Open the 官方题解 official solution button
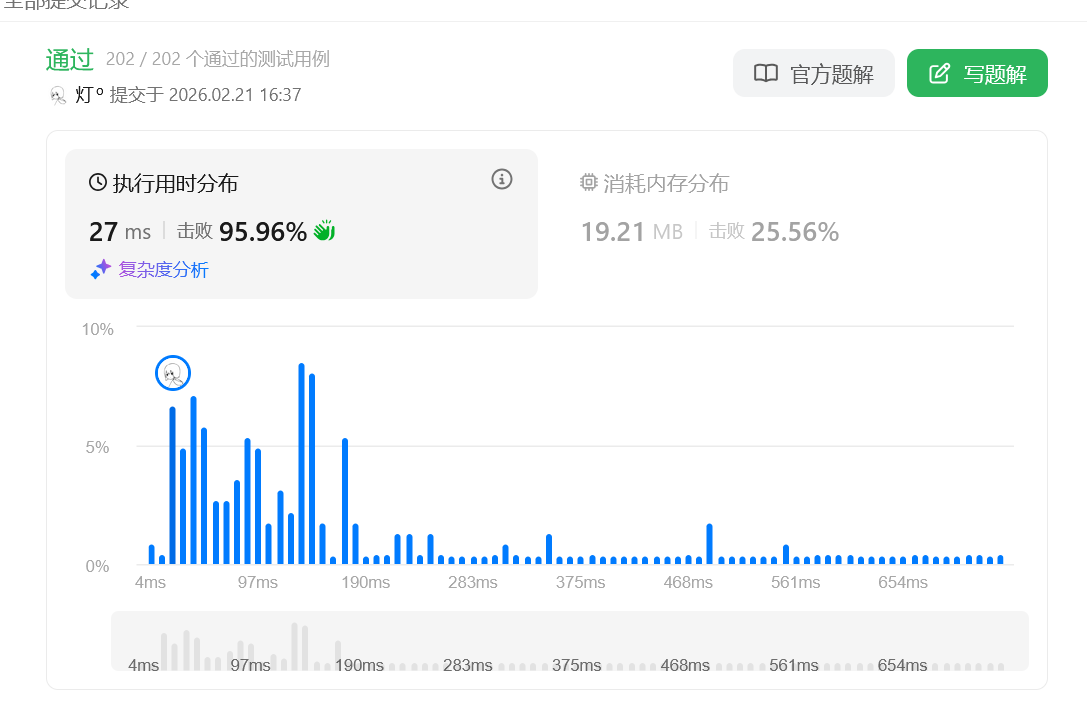 813,74
